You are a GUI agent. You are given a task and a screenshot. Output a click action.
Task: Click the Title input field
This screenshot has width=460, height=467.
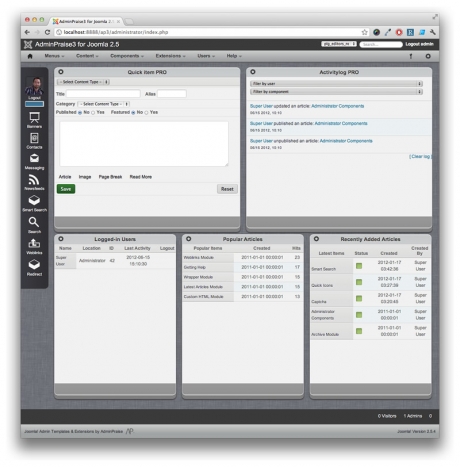(x=103, y=94)
